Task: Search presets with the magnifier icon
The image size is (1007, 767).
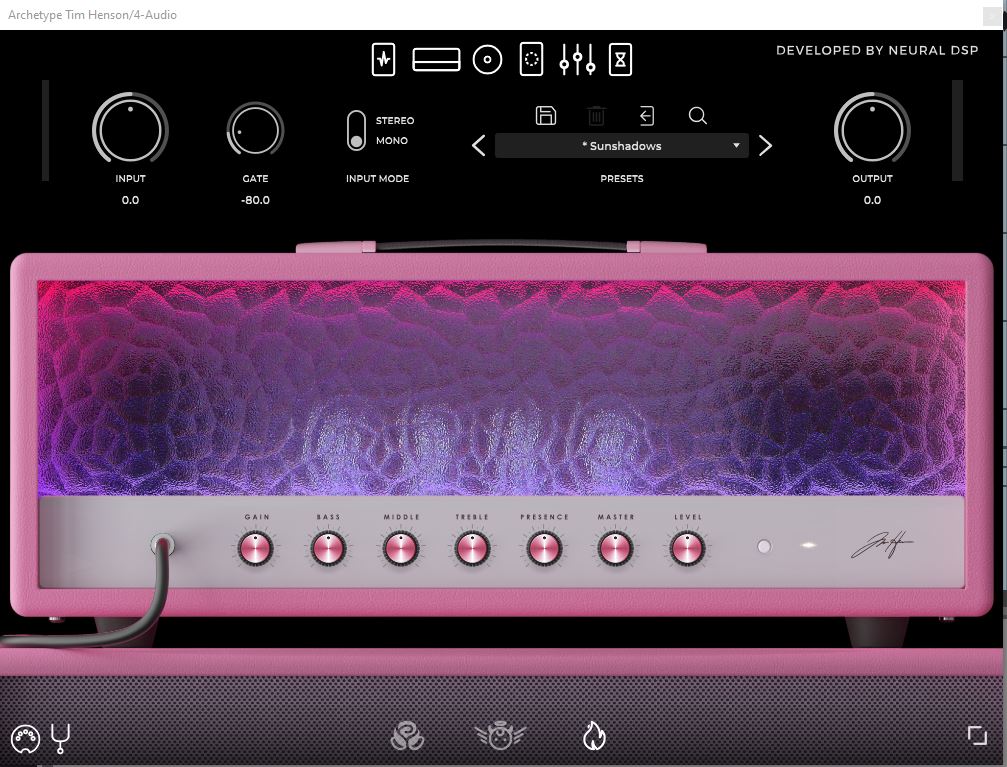Action: pos(697,116)
